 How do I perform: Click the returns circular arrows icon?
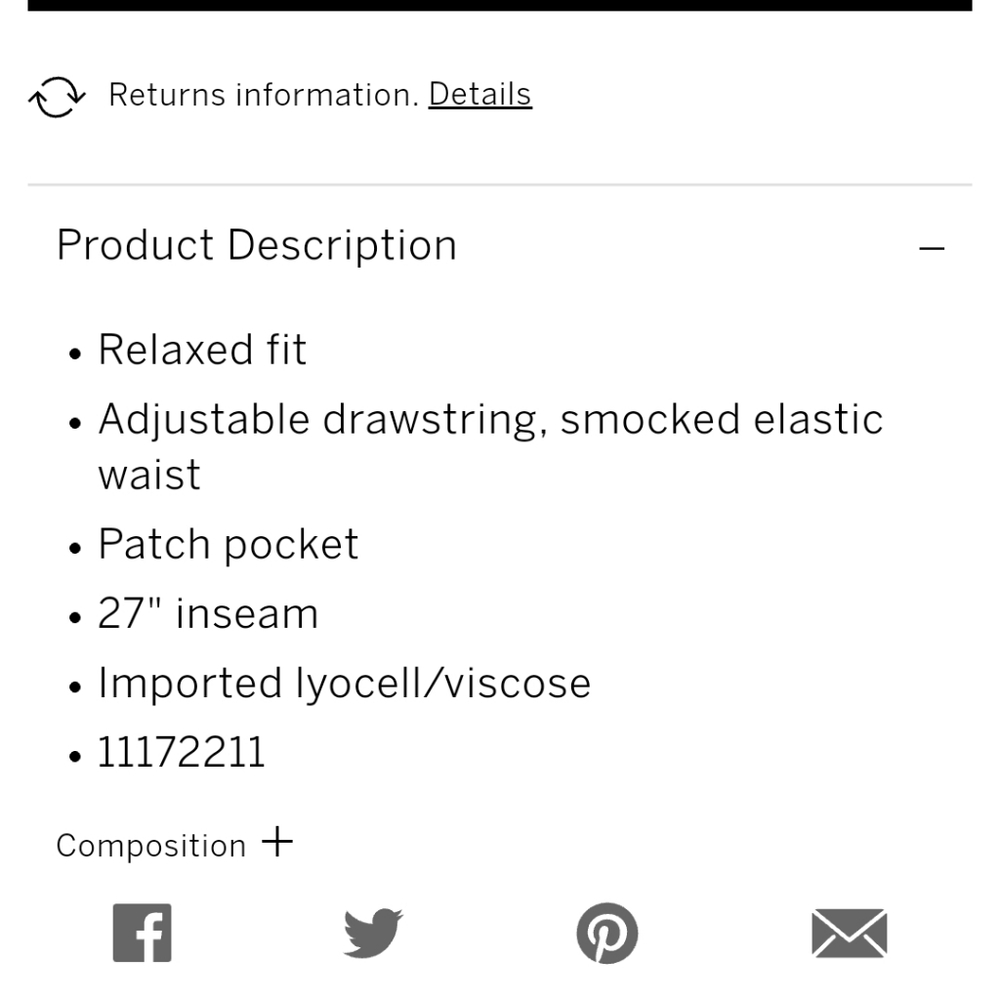tap(57, 97)
